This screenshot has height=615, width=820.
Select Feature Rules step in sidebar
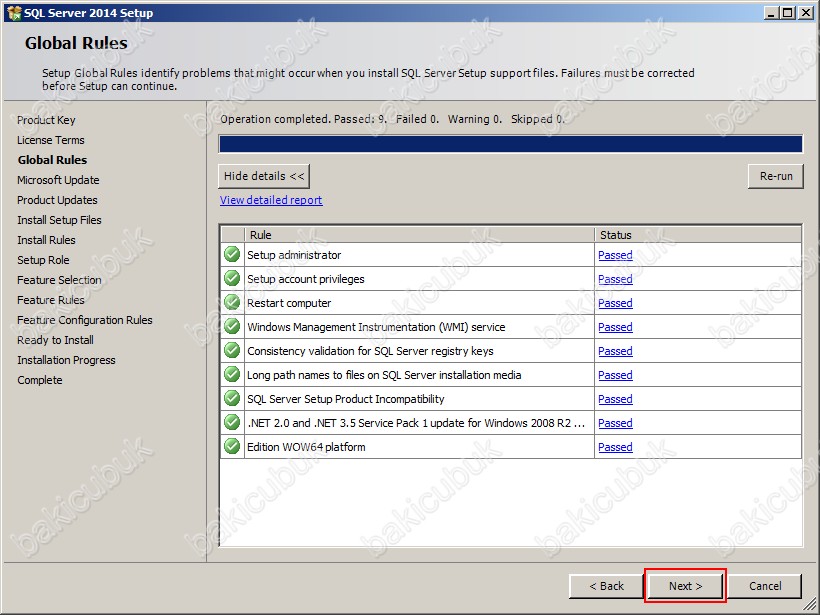coord(51,300)
